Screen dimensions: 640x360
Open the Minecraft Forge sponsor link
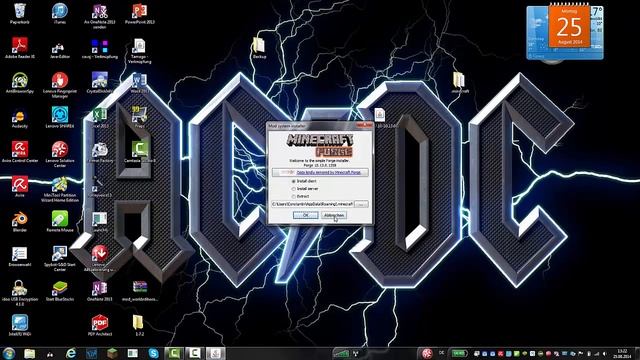tap(329, 172)
